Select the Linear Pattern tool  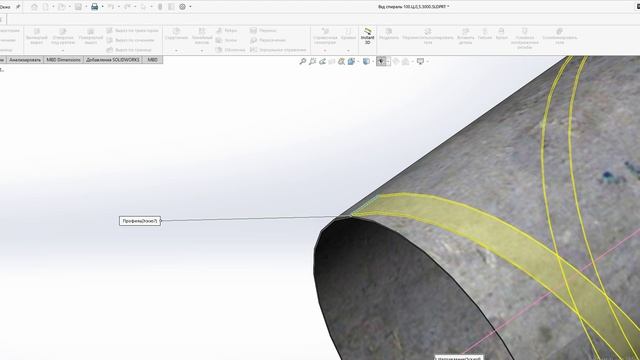tap(202, 36)
